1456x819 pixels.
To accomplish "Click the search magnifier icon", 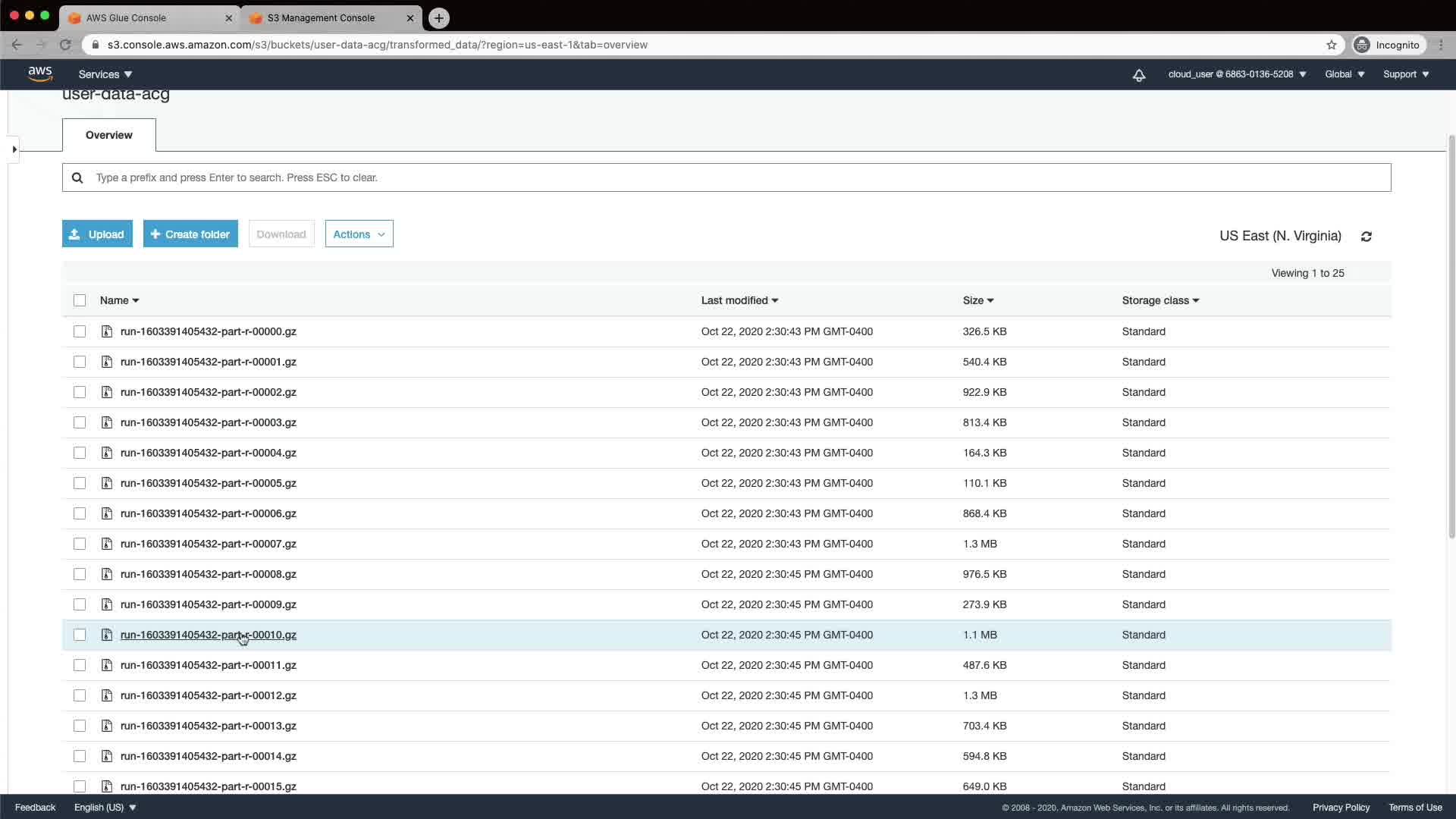I will click(x=77, y=177).
